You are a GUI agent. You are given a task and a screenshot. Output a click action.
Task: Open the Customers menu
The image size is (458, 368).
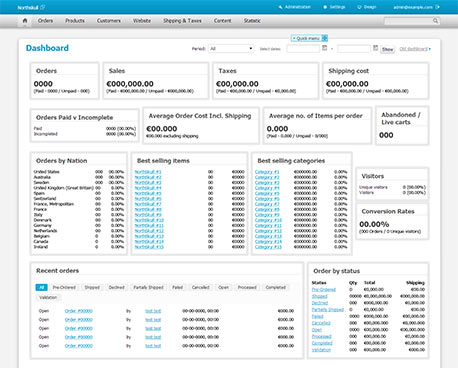coord(109,21)
